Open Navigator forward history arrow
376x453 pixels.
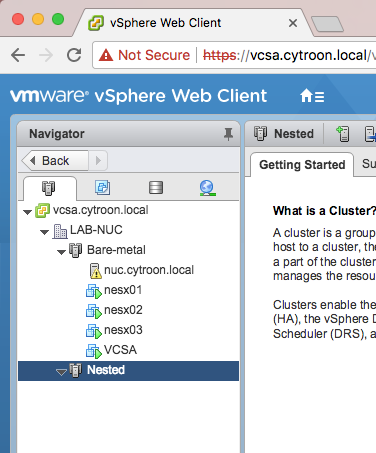98,161
